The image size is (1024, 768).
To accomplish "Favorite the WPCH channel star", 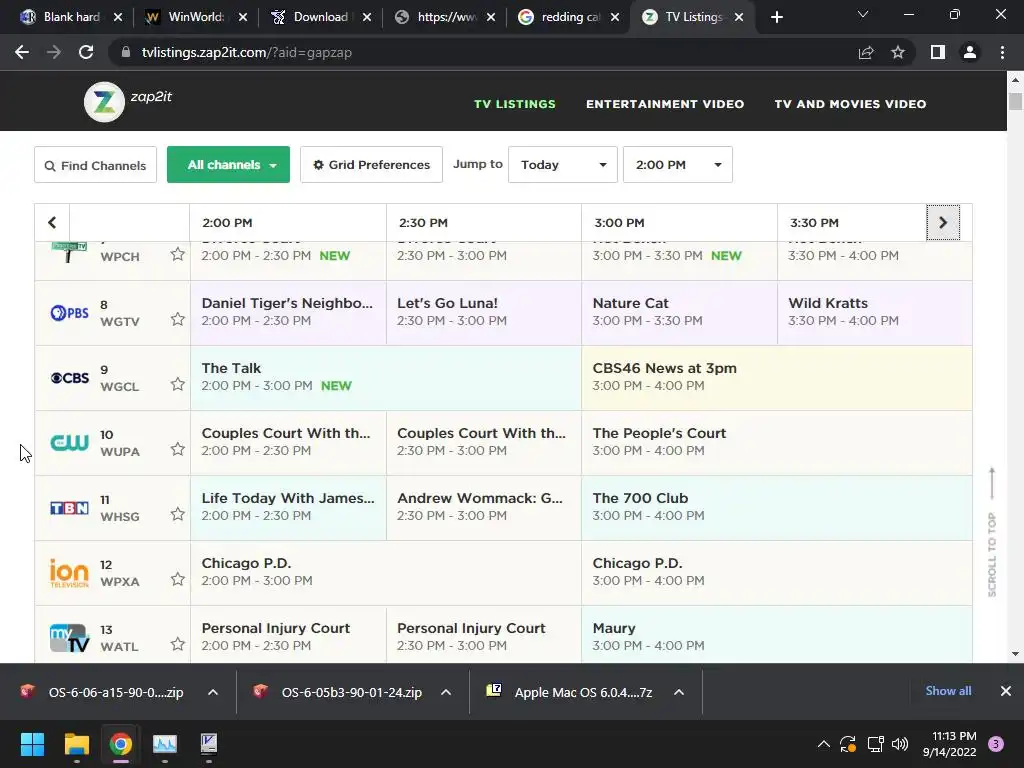I will (178, 254).
